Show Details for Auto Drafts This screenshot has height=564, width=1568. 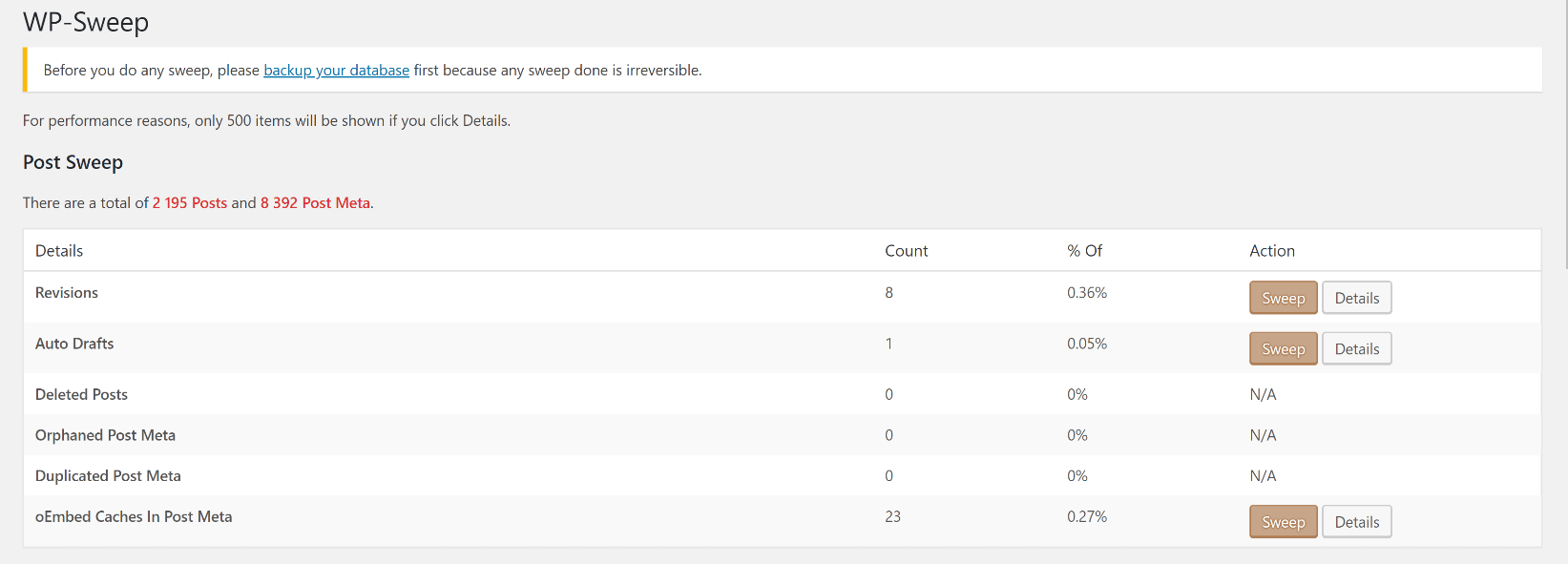1356,349
